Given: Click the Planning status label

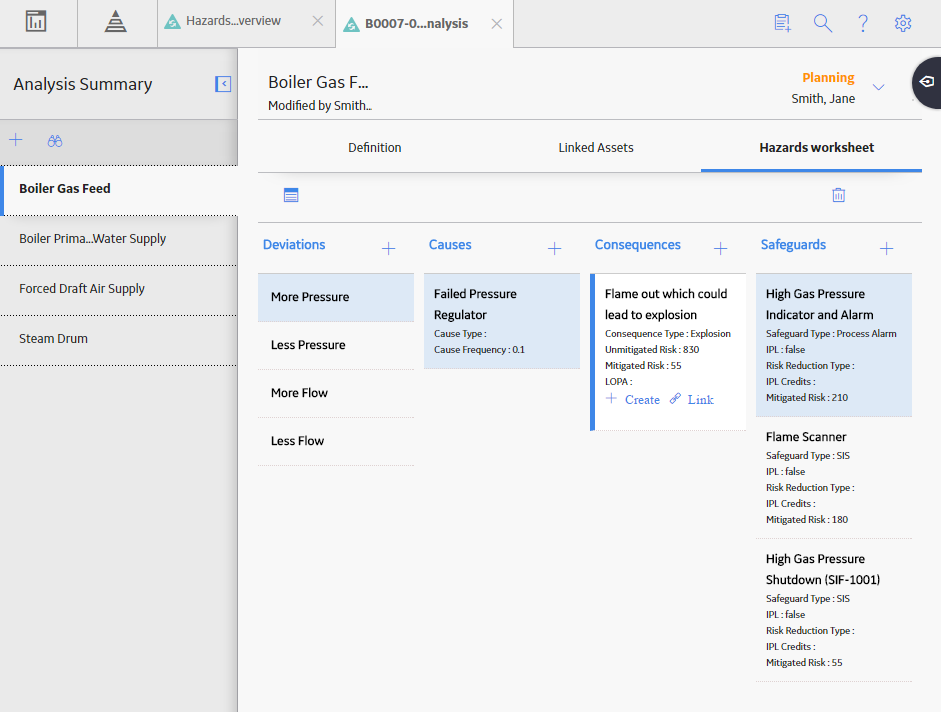Looking at the screenshot, I should (x=828, y=77).
